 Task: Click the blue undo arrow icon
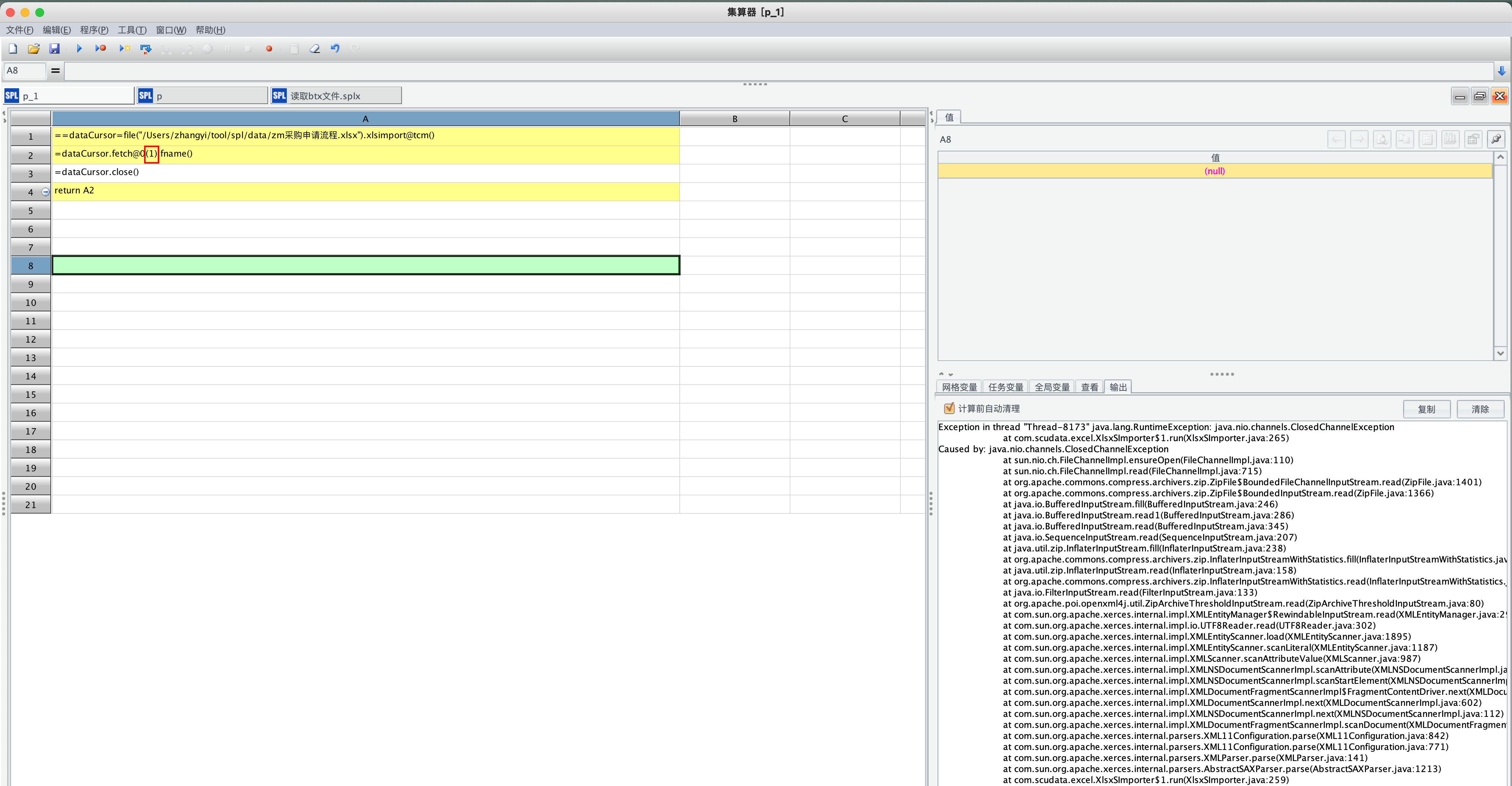tap(335, 49)
